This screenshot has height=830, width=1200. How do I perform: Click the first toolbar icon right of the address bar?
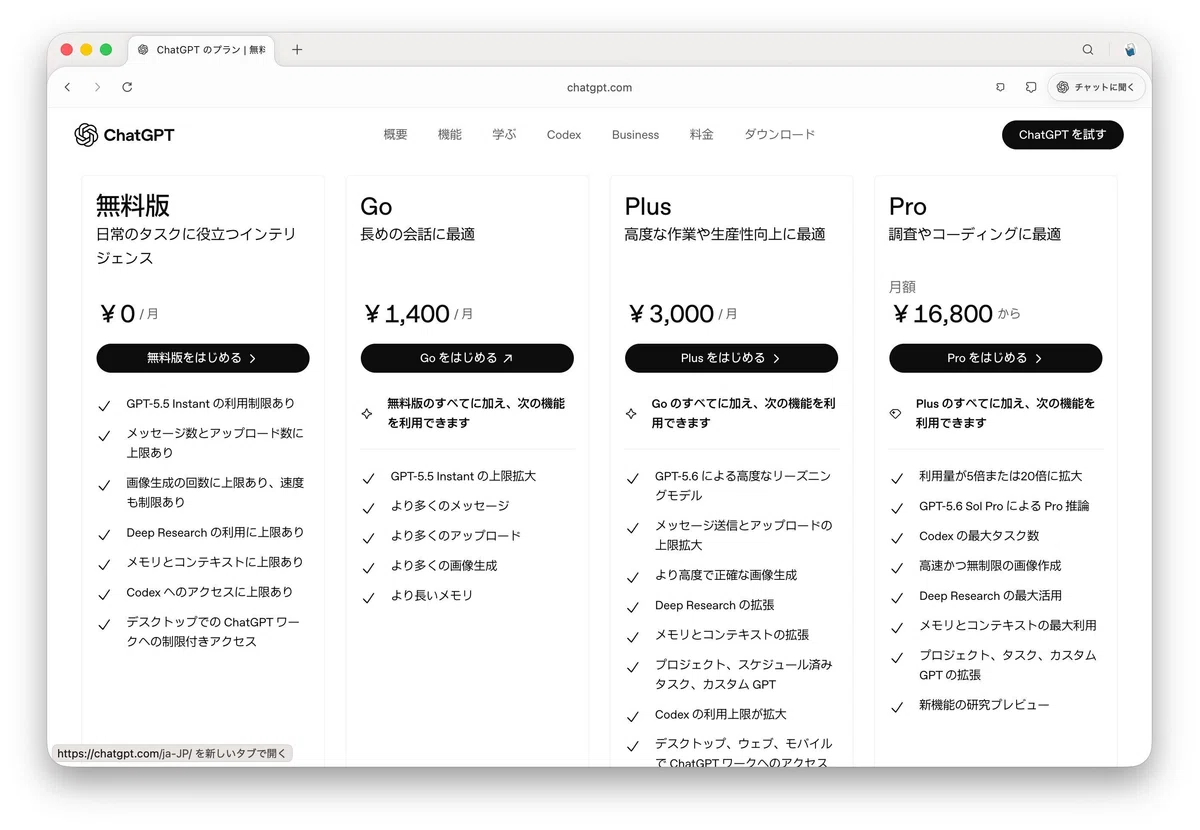(x=1000, y=87)
